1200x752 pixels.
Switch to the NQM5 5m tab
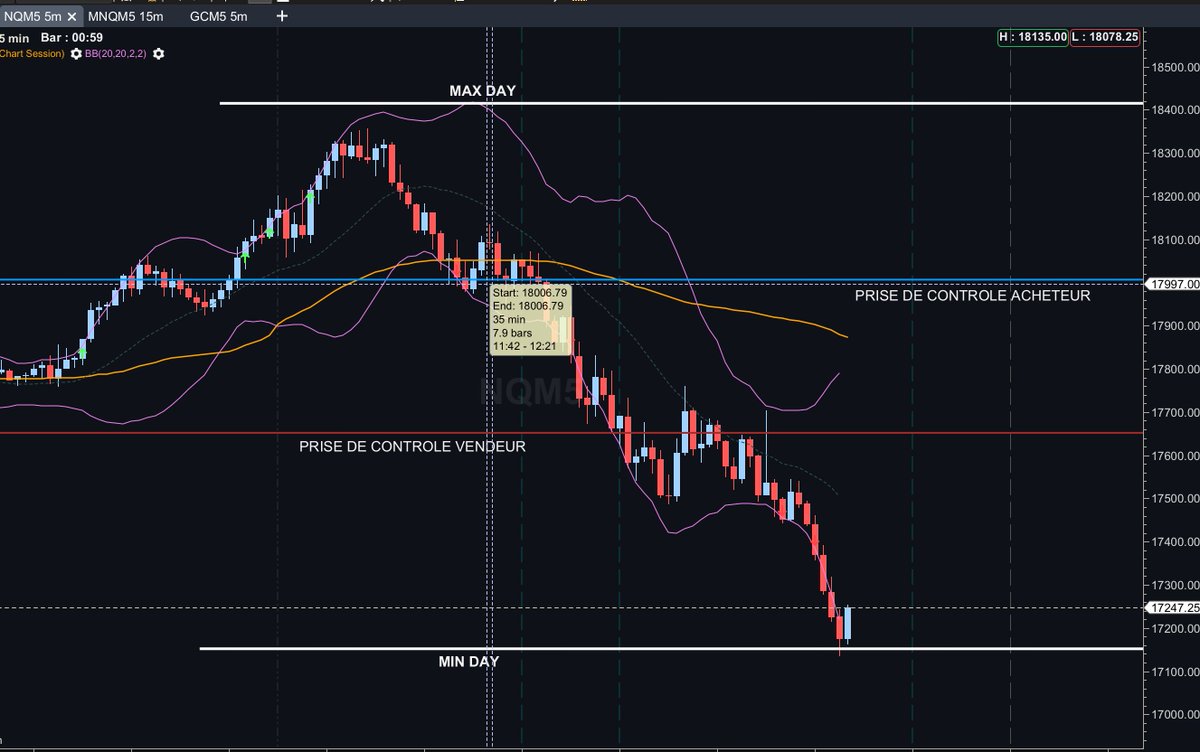pos(31,16)
